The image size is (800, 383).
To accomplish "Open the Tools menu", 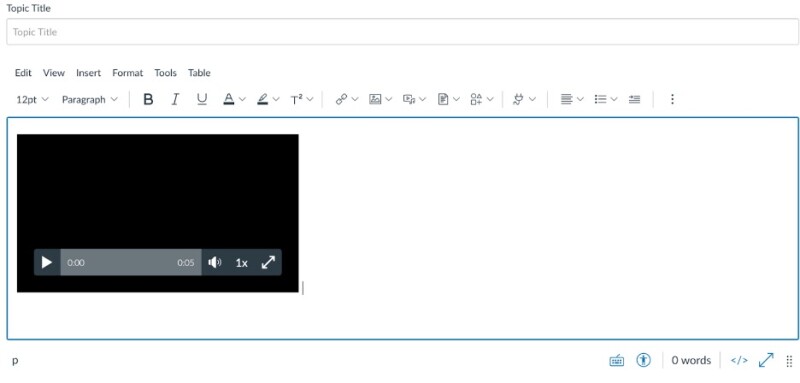I will (165, 73).
